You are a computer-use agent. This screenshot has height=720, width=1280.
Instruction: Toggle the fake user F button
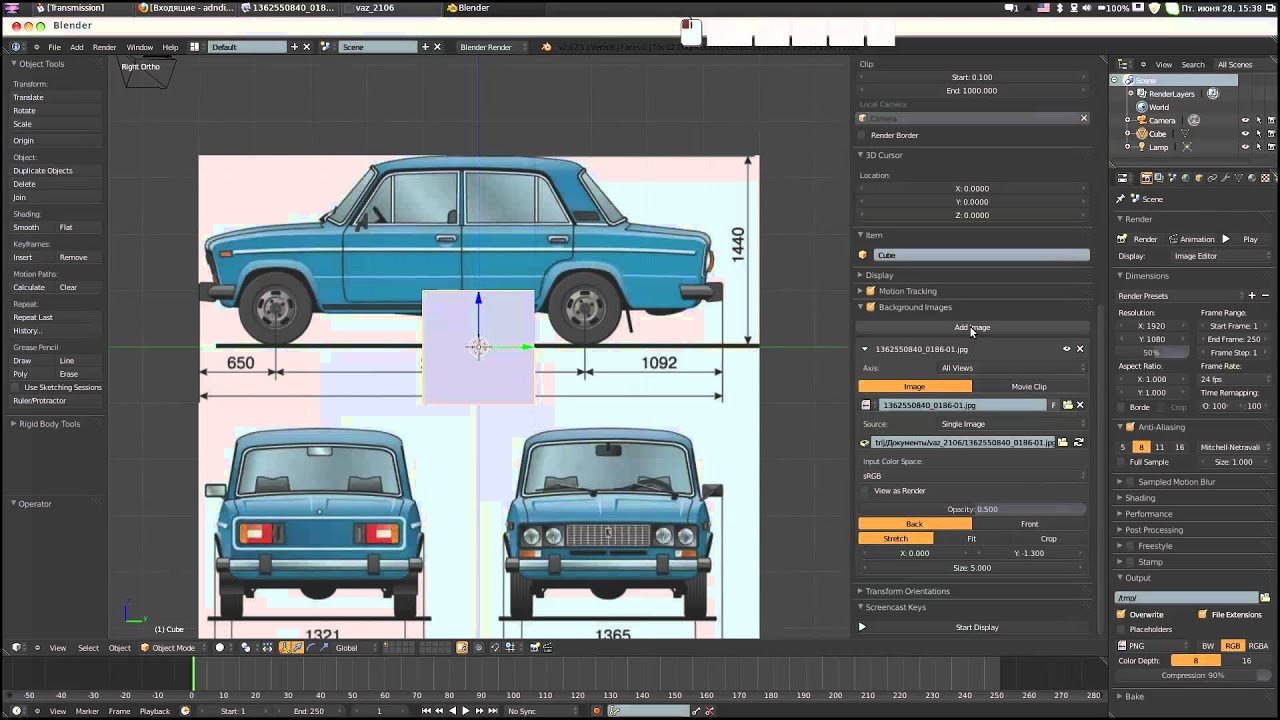coord(1053,405)
